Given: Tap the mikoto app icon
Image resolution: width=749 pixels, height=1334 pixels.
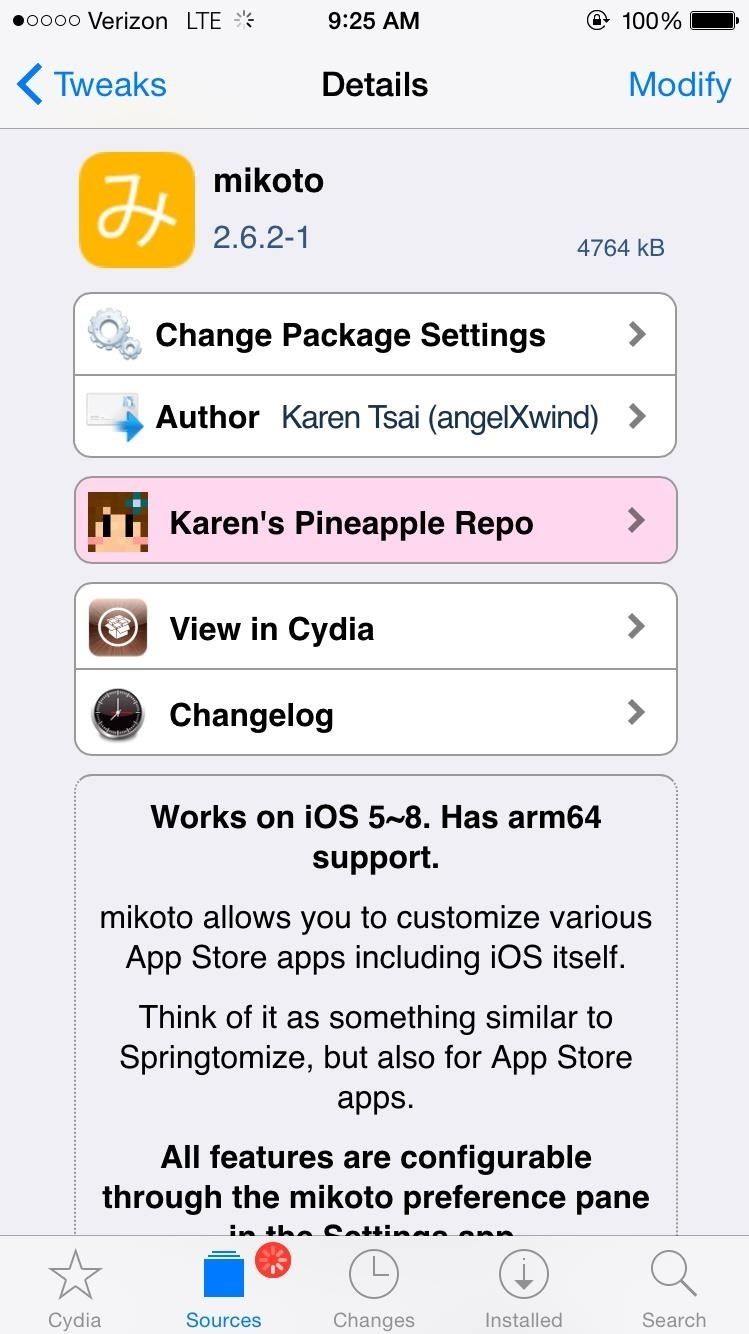Looking at the screenshot, I should coord(136,208).
